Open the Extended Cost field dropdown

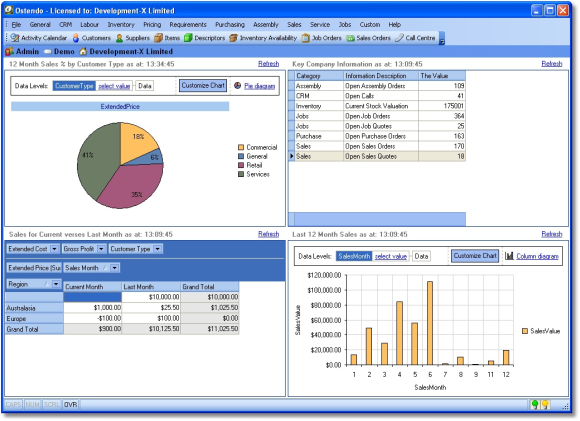pos(54,249)
